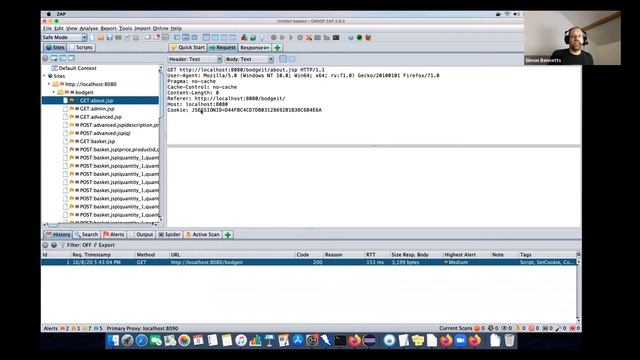The image size is (640, 360).
Task: Open the Safe Mode dropdown
Action: point(65,38)
